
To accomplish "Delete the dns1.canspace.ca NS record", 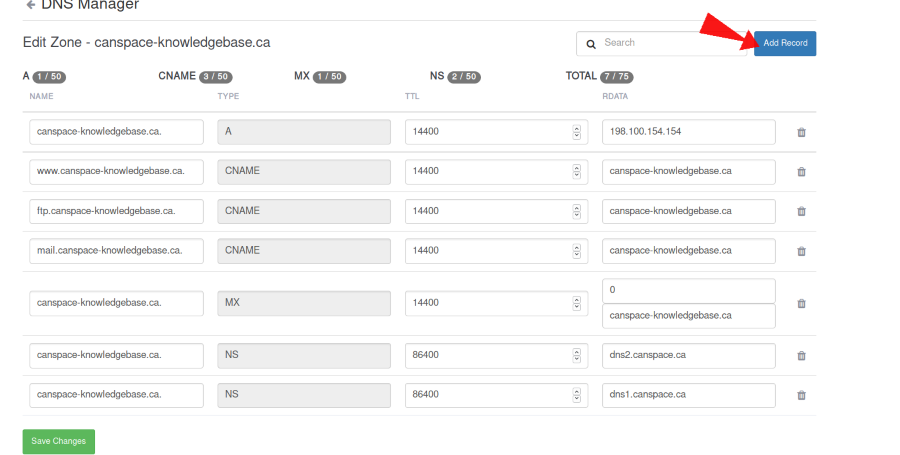I will click(x=801, y=395).
